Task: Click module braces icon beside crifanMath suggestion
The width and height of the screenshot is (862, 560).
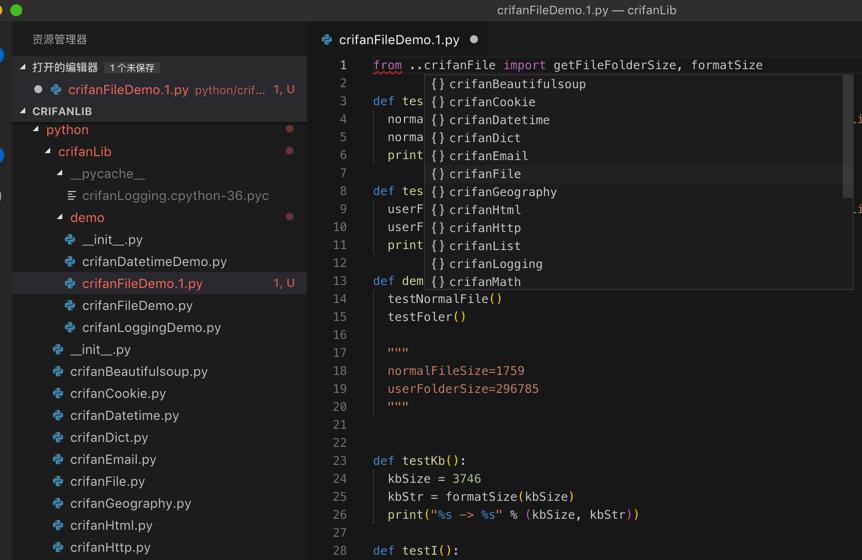Action: click(438, 281)
